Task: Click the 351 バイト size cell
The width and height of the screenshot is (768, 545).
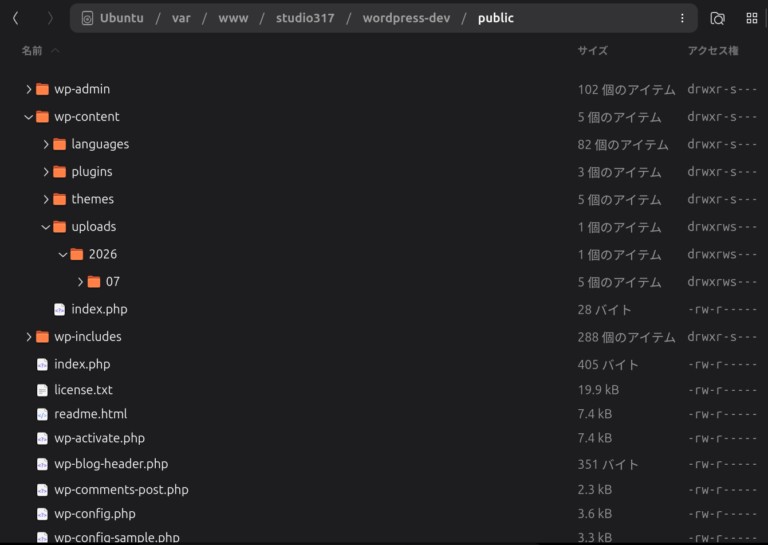Action: click(x=608, y=464)
